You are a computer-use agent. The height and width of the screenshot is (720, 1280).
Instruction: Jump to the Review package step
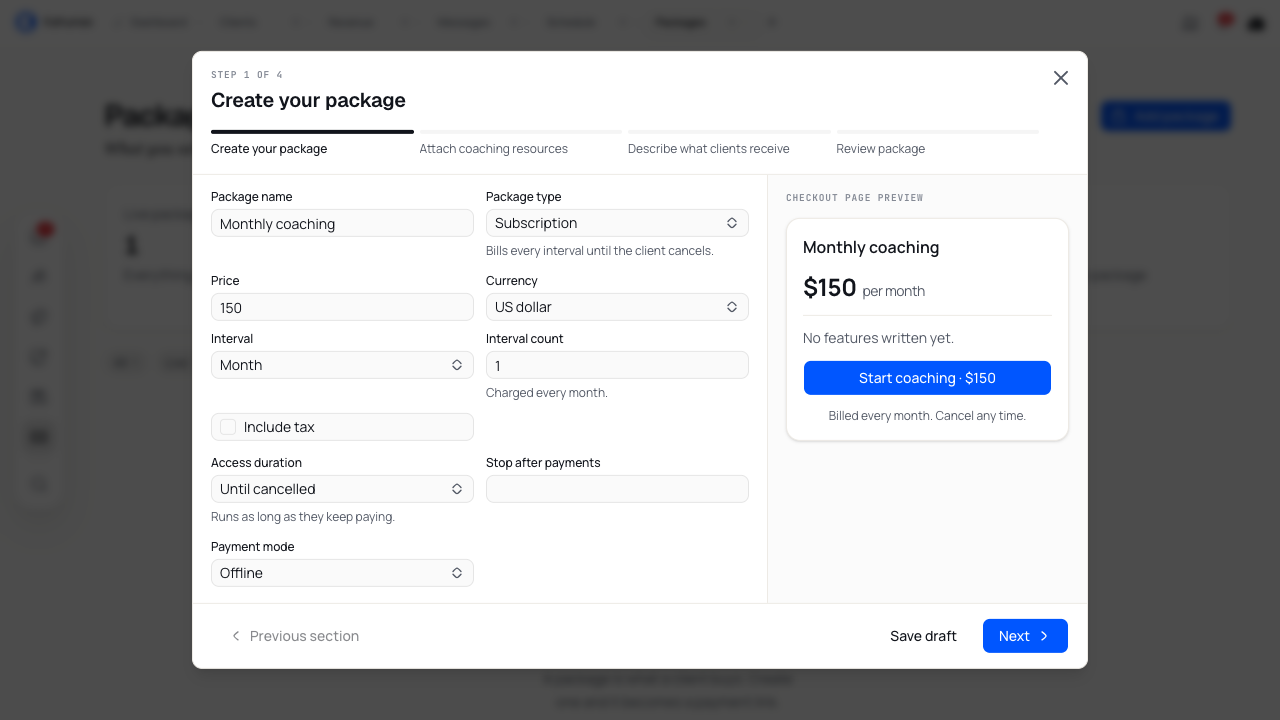937,143
